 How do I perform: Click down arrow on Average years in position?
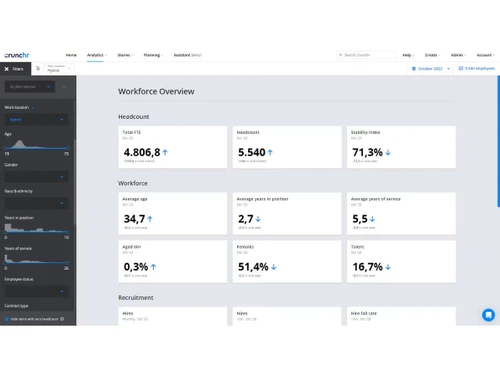point(258,219)
